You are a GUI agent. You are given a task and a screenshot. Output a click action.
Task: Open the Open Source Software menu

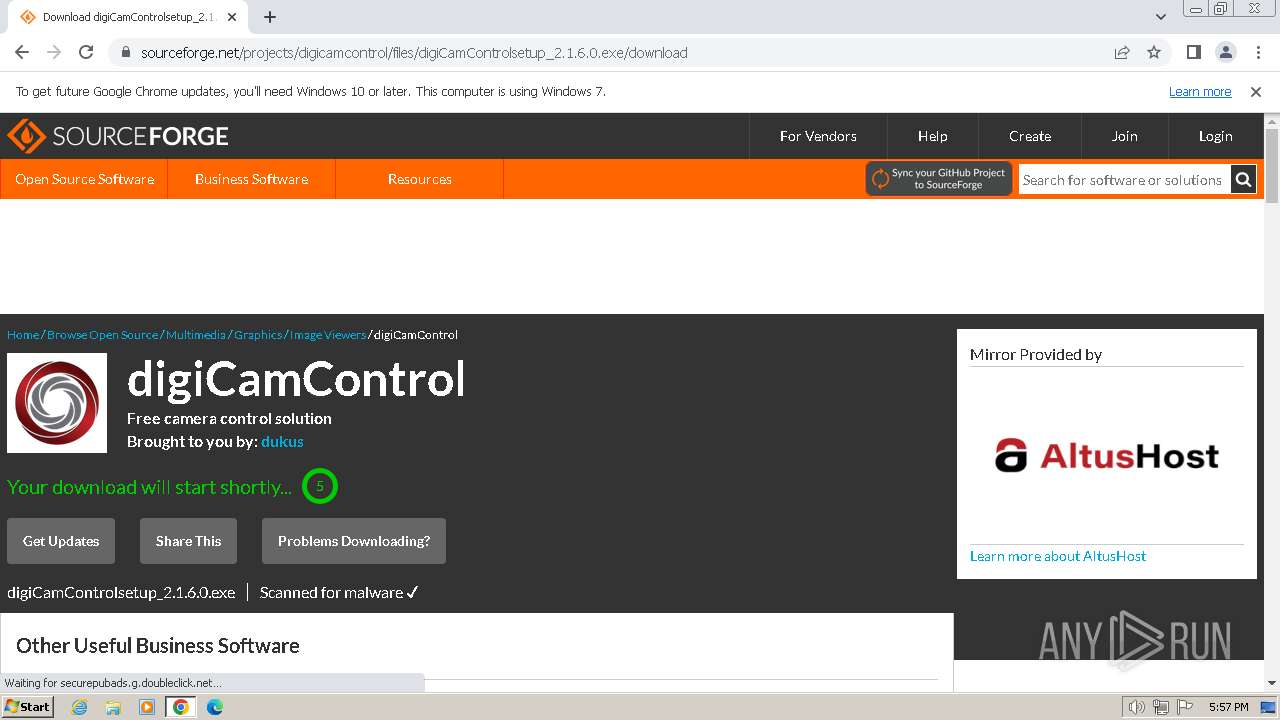85,179
